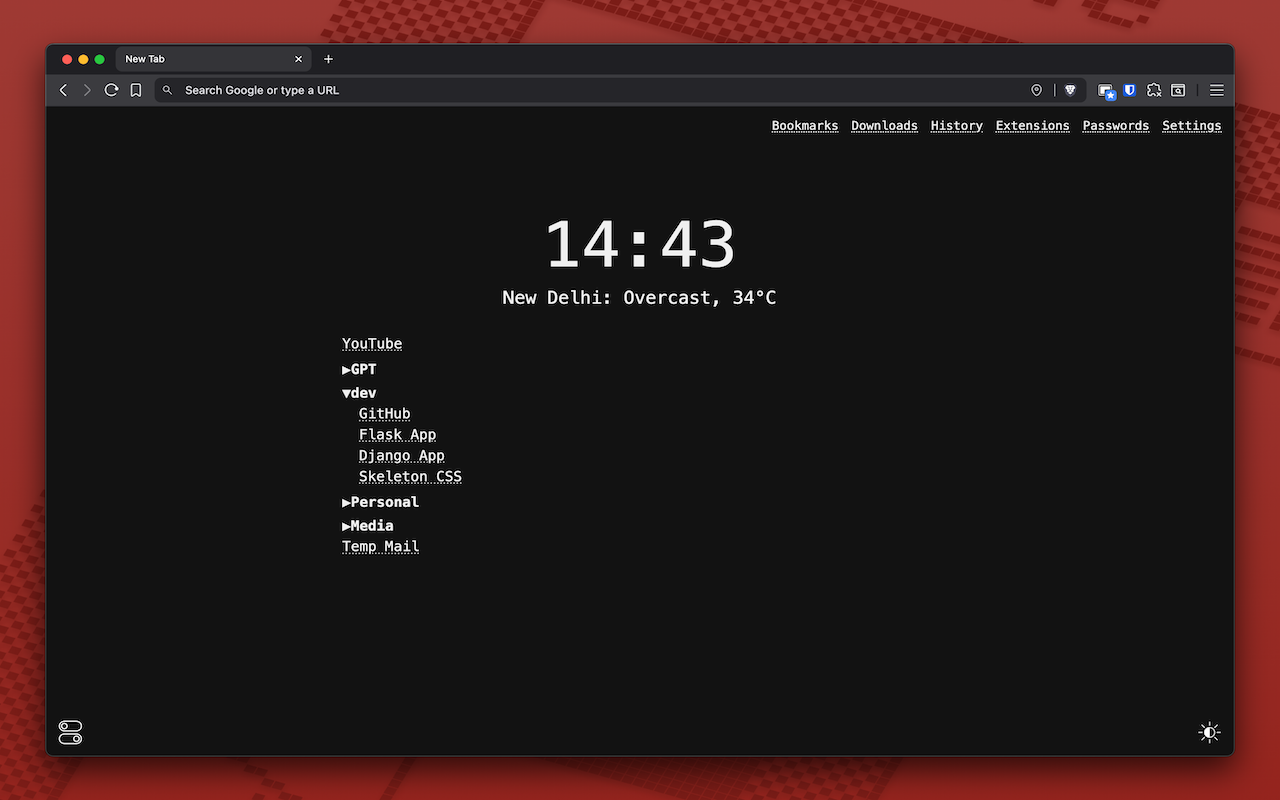Collapse the dev bookmark folder

(x=359, y=392)
